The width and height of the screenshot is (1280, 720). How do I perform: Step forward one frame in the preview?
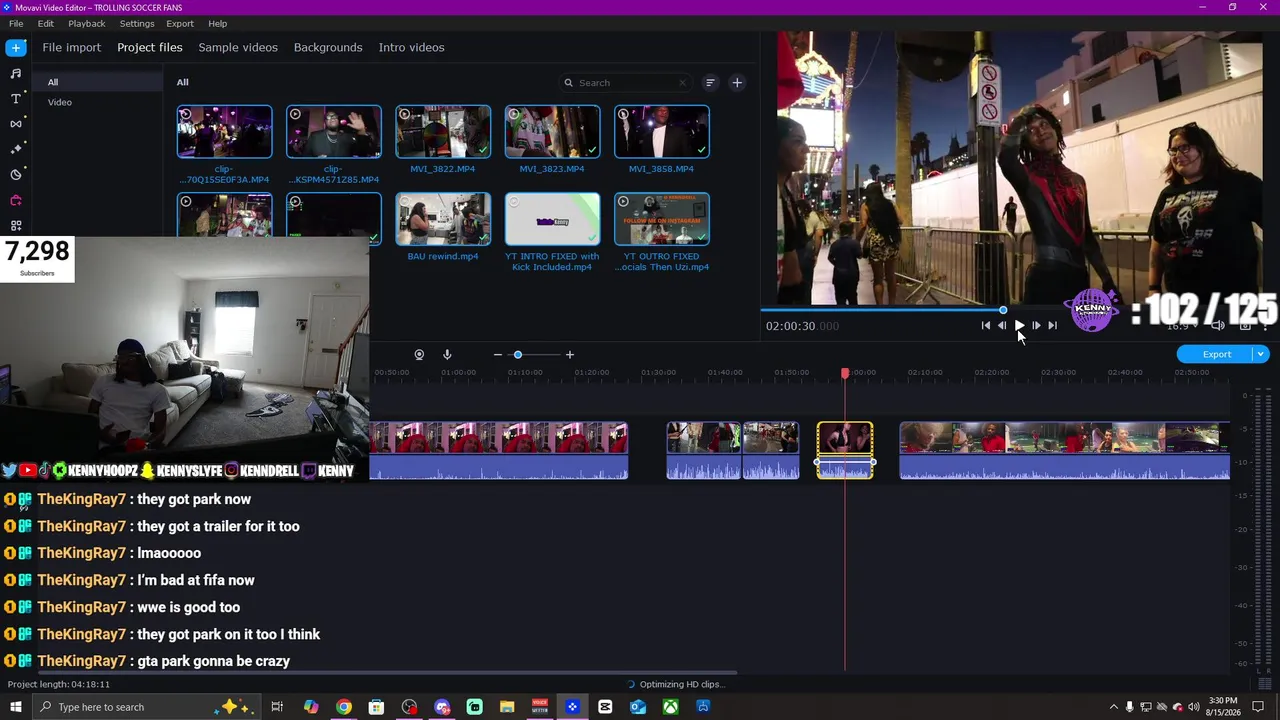[1036, 325]
